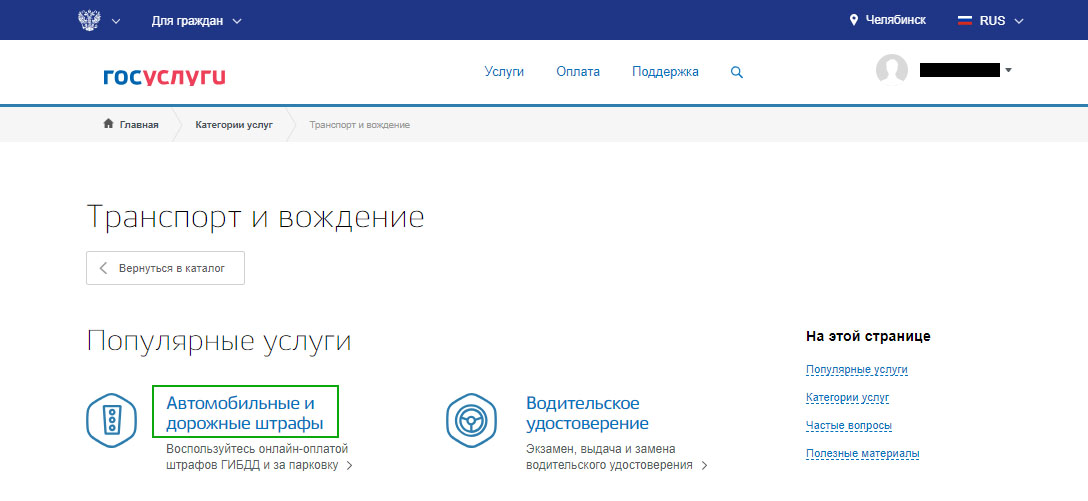Open the RUS language dropdown
The width and height of the screenshot is (1088, 501).
1001,21
